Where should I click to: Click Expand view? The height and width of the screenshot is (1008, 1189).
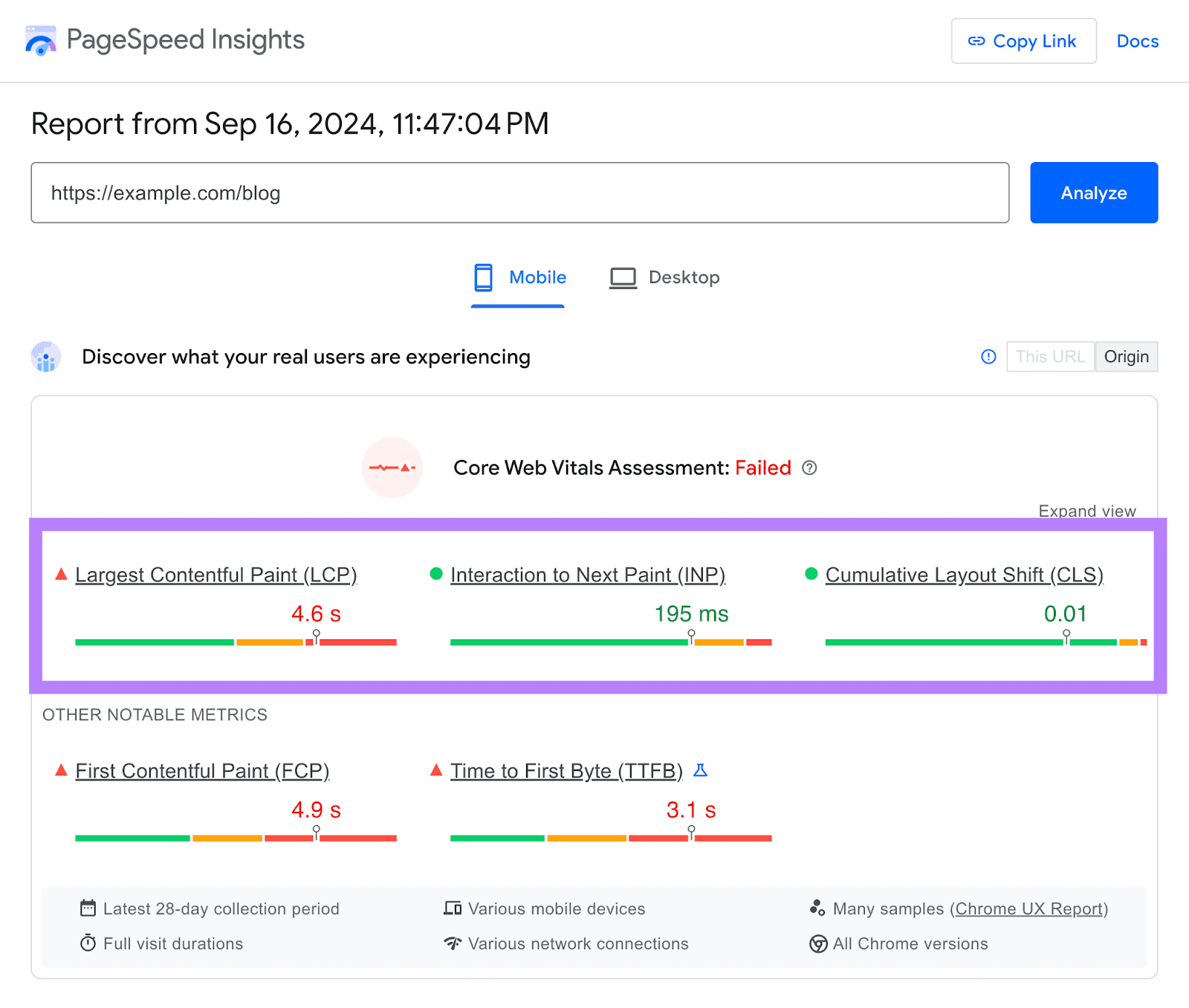(x=1086, y=511)
